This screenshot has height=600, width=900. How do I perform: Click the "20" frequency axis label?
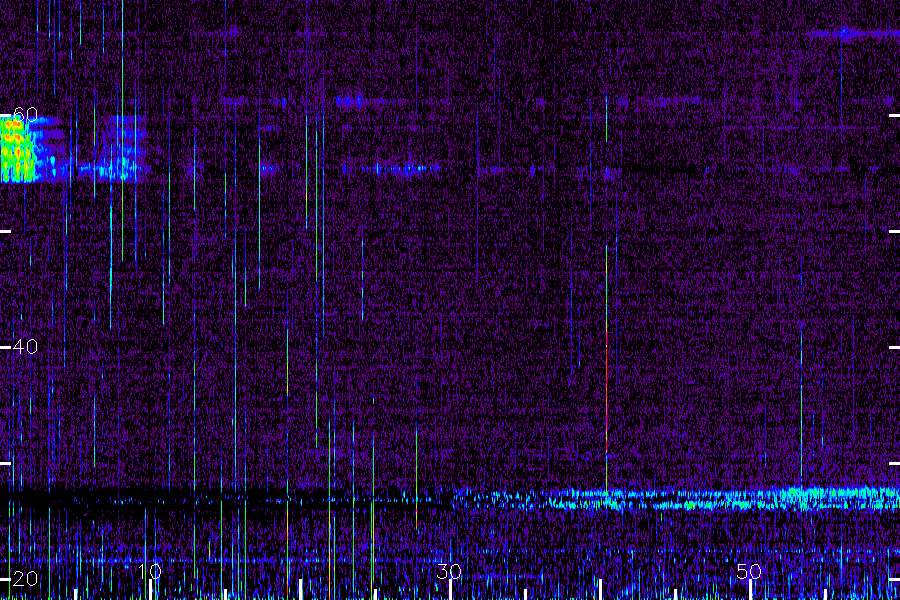pos(25,579)
